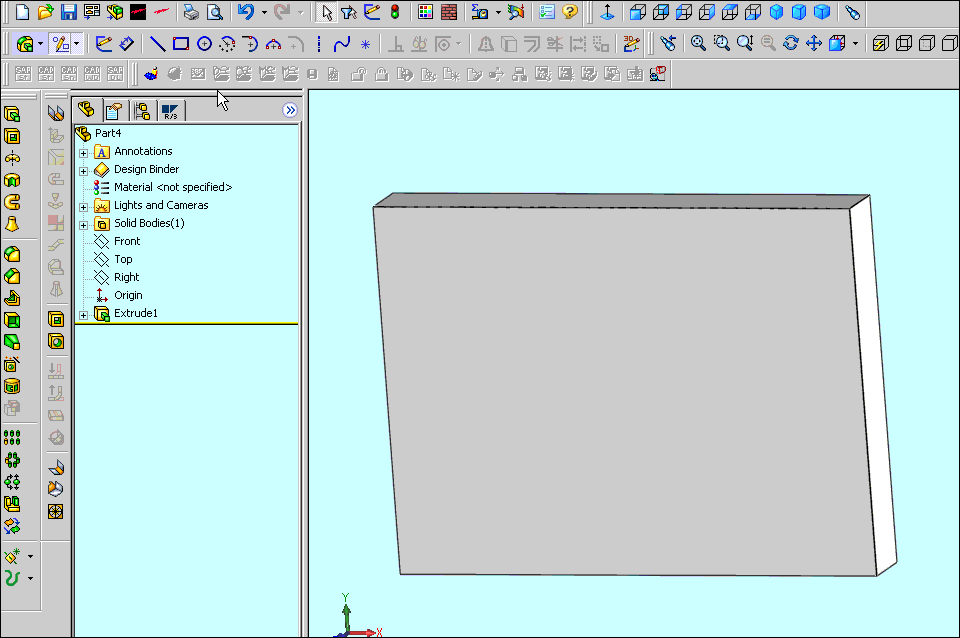Select the Spline sketch tool

pos(342,43)
